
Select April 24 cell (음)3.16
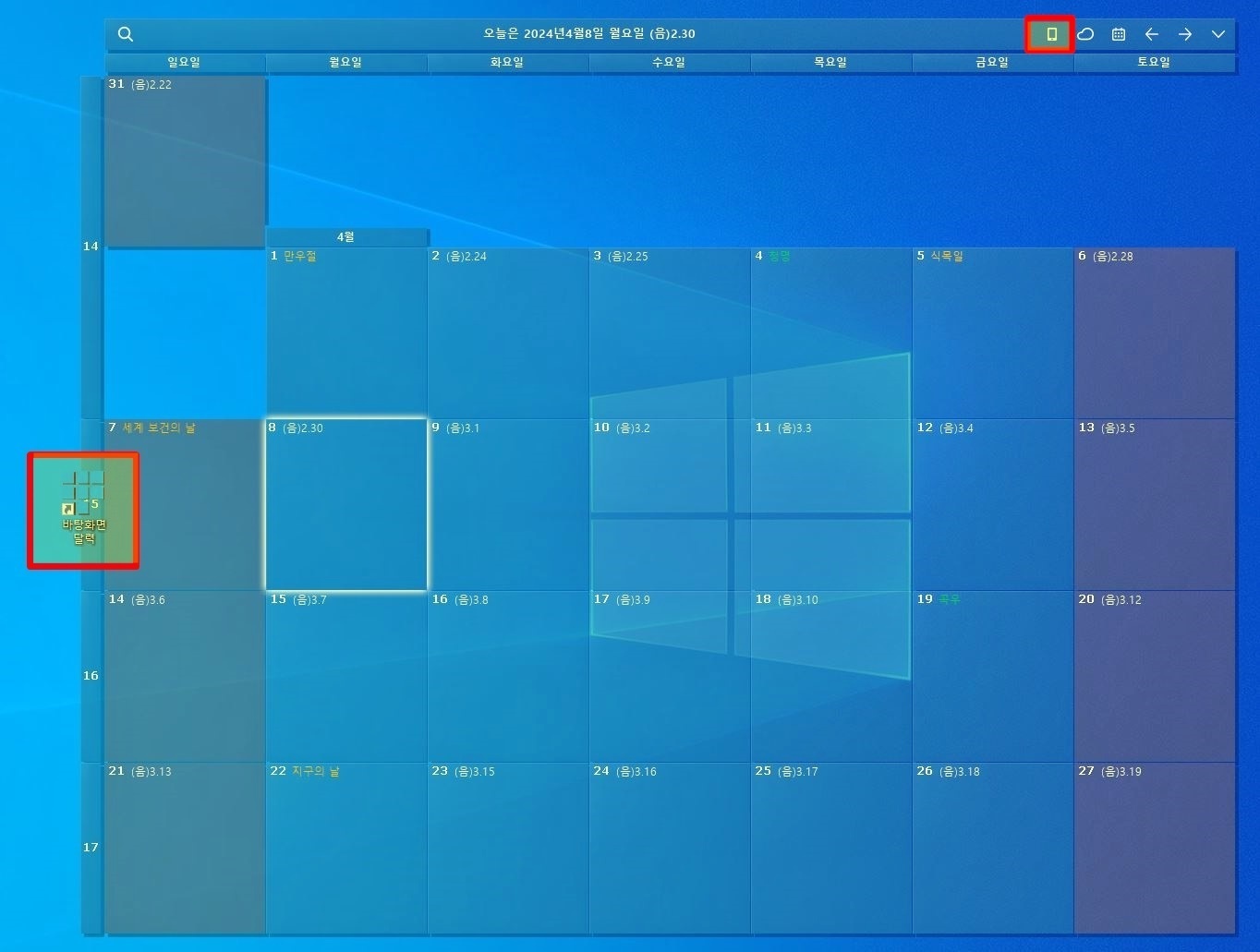(670, 849)
